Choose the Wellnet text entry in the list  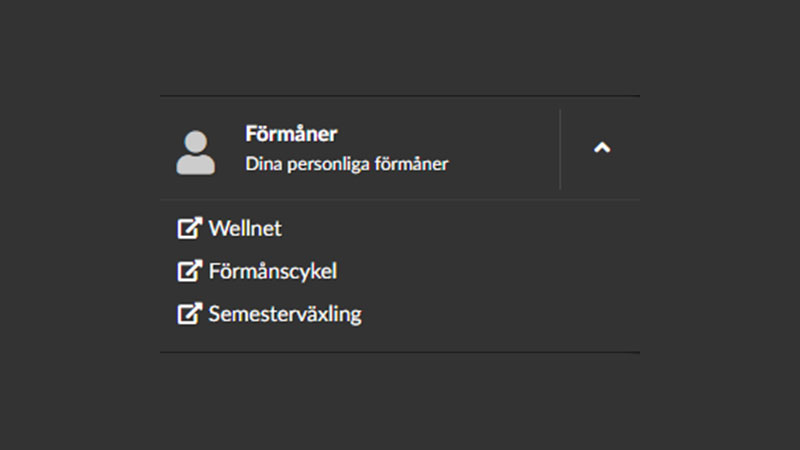pos(245,229)
